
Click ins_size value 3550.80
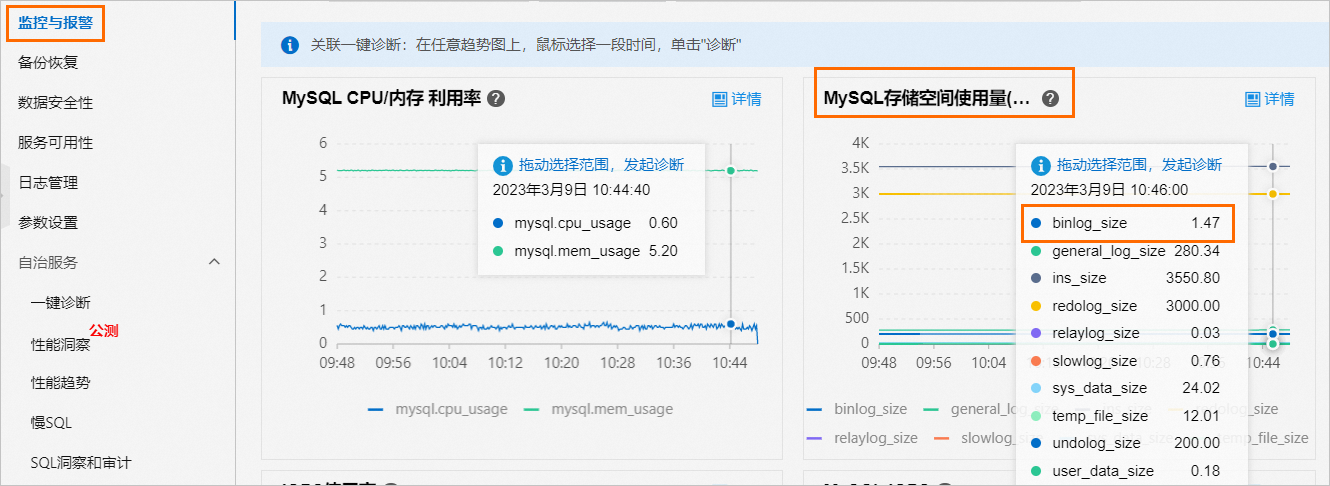(x=1193, y=278)
